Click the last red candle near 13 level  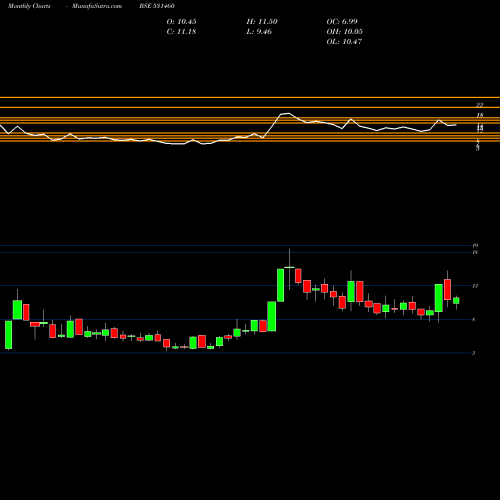tap(447, 289)
